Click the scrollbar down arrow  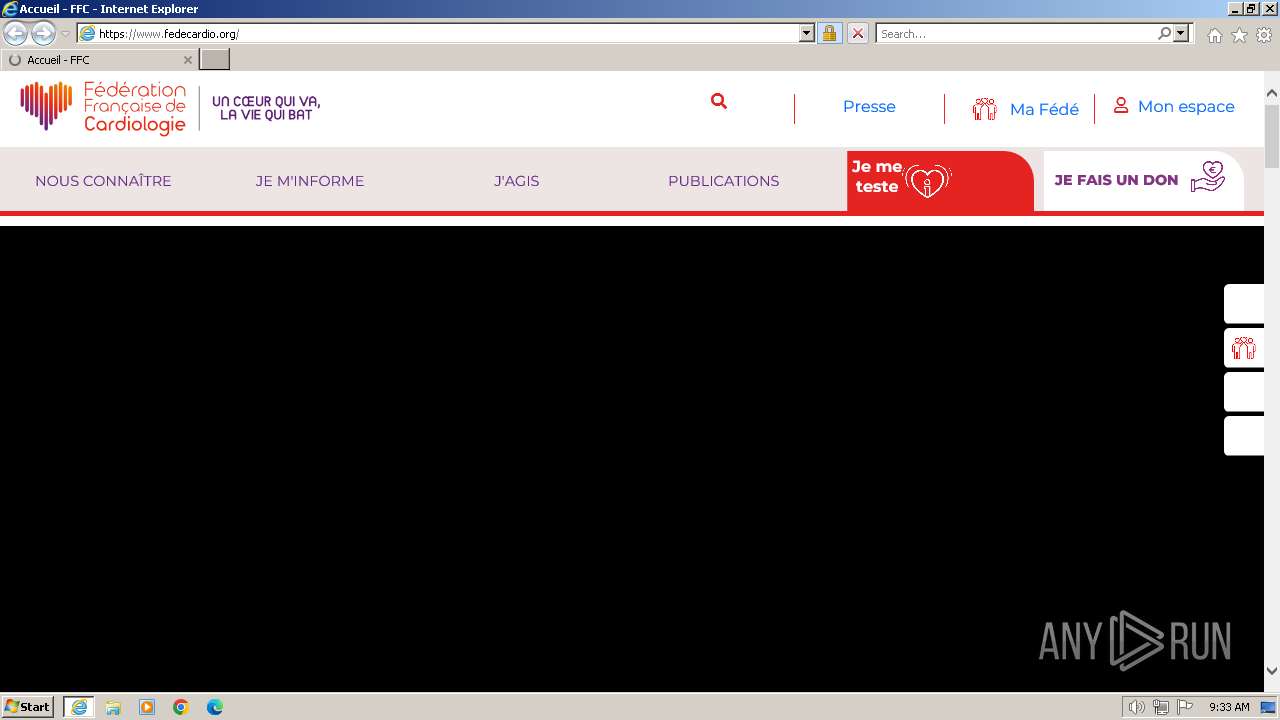pos(1272,671)
